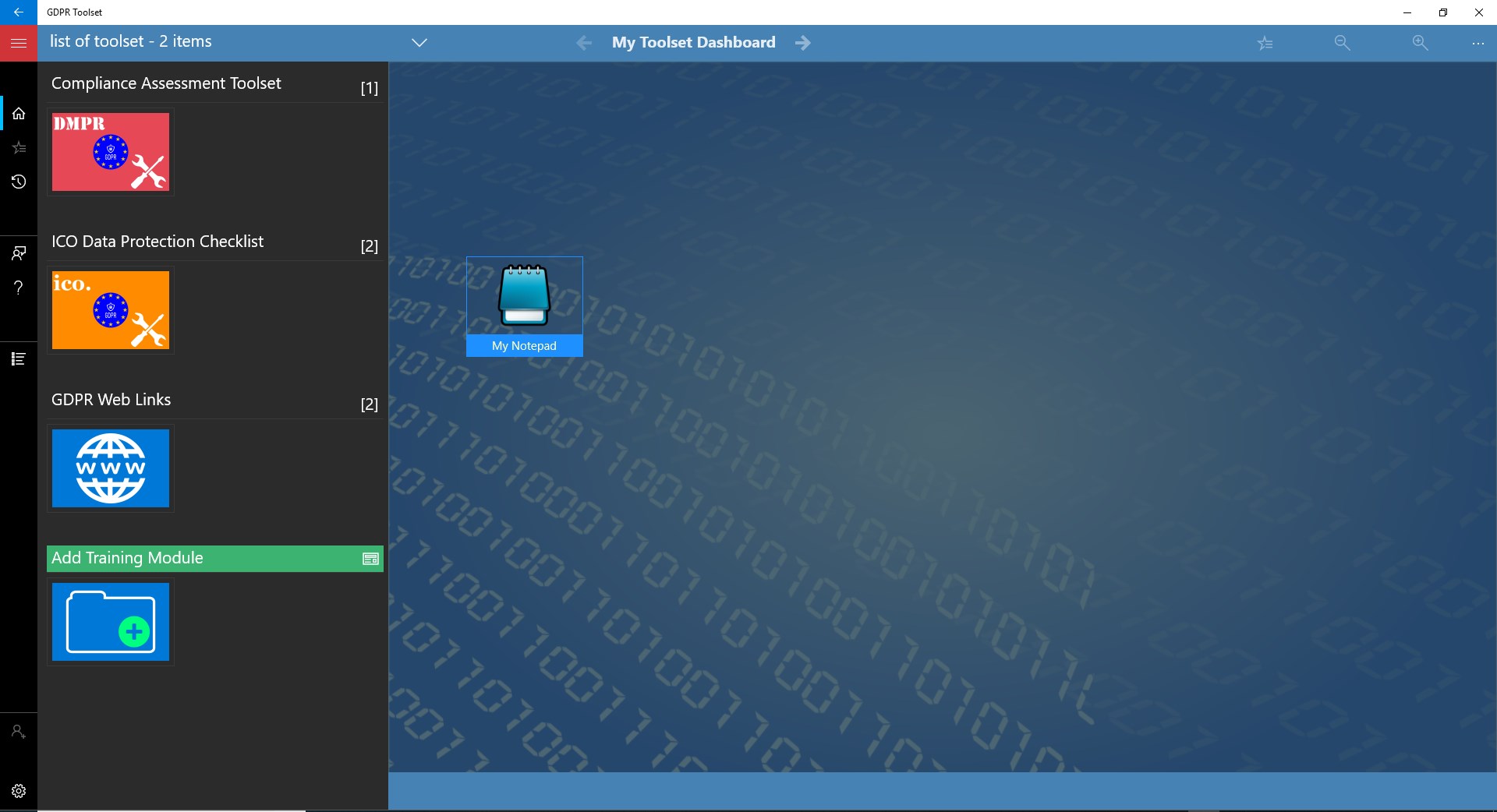
Task: Close the GDPR Toolset window
Action: point(1479,12)
